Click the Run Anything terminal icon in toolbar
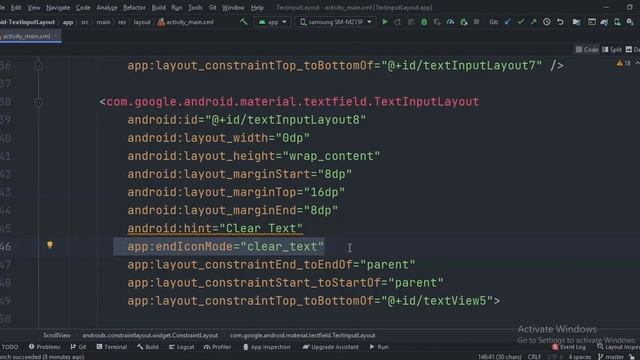Viewport: 640px width, 360px height. coord(591,22)
